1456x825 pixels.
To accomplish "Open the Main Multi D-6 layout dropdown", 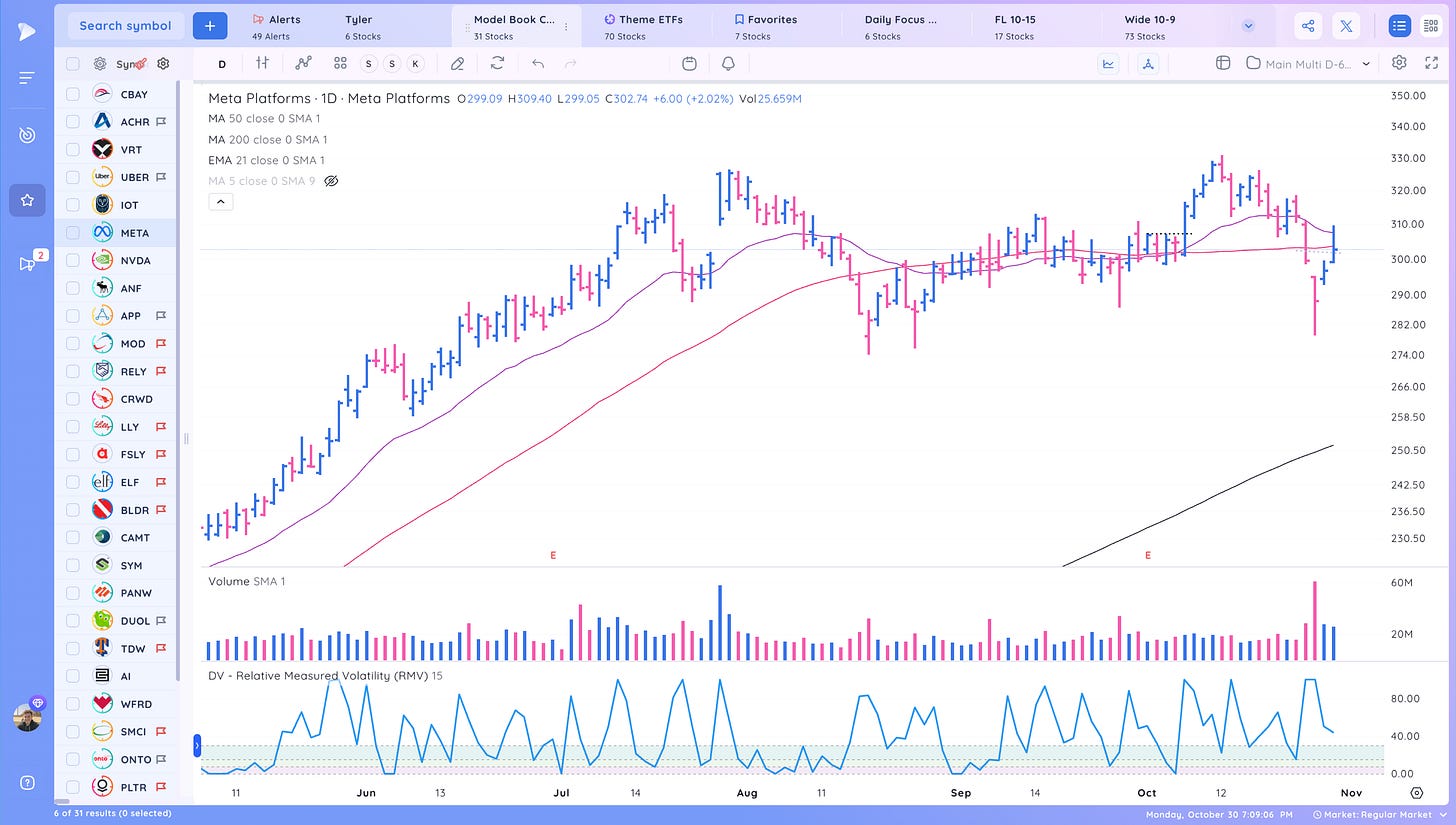I will [1307, 63].
